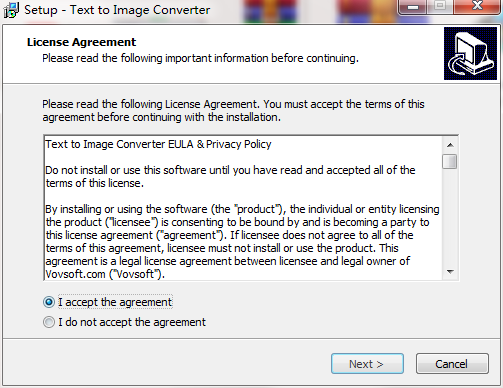Click the Vovsoft.com text in the license
This screenshot has height=388, width=503.
75,274
